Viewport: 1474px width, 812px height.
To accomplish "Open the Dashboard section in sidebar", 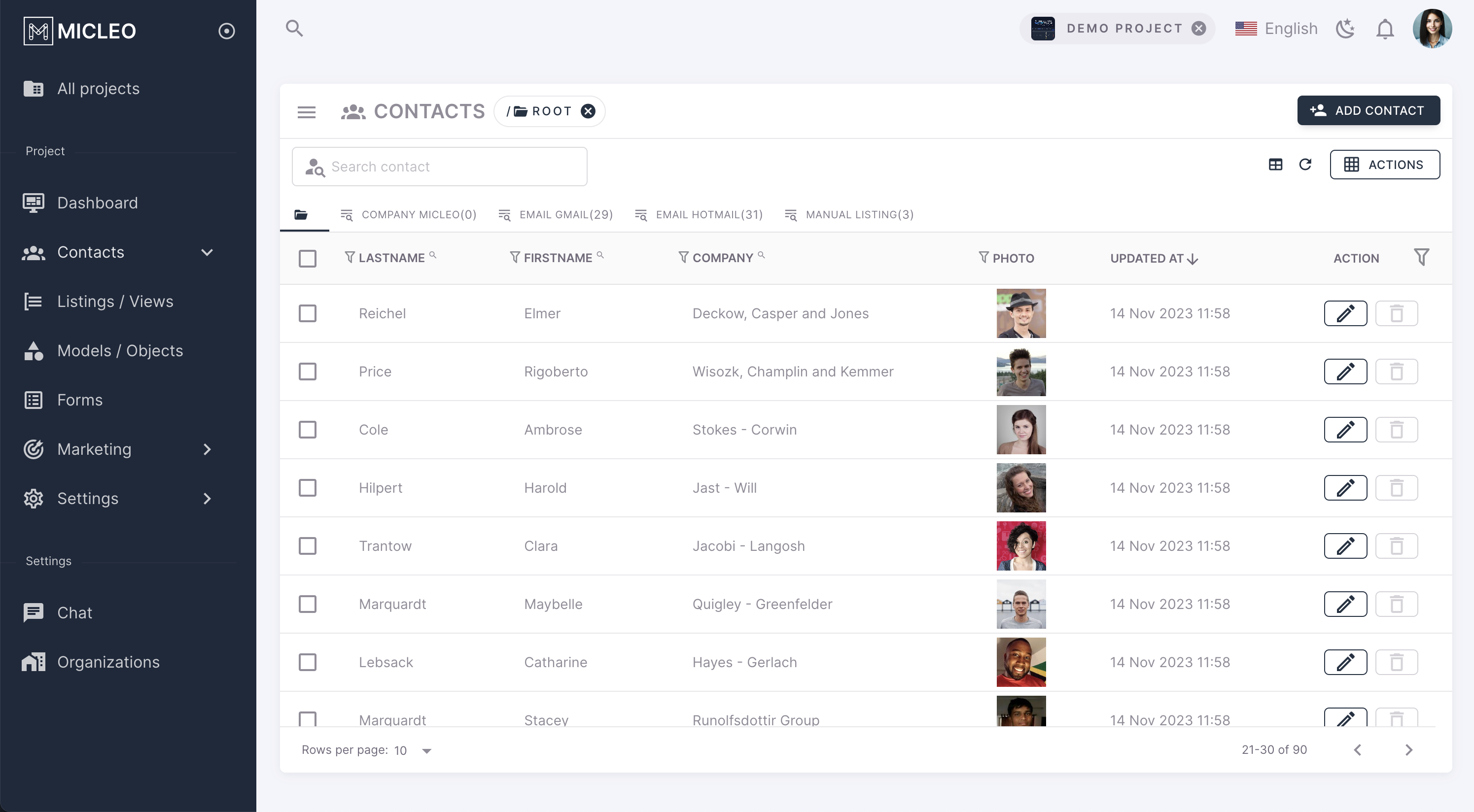I will tap(97, 203).
